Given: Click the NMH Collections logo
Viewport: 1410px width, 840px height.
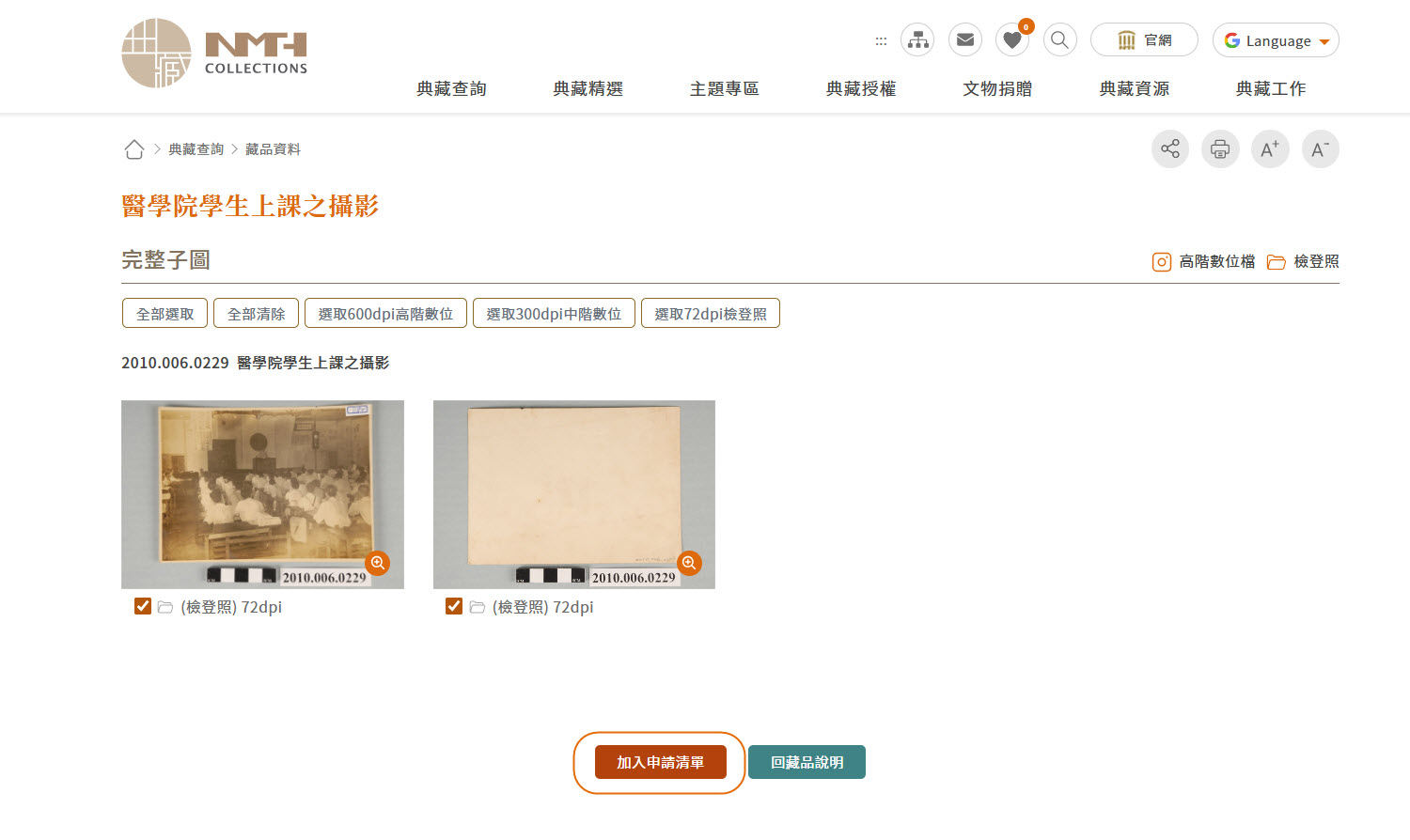Looking at the screenshot, I should (214, 54).
